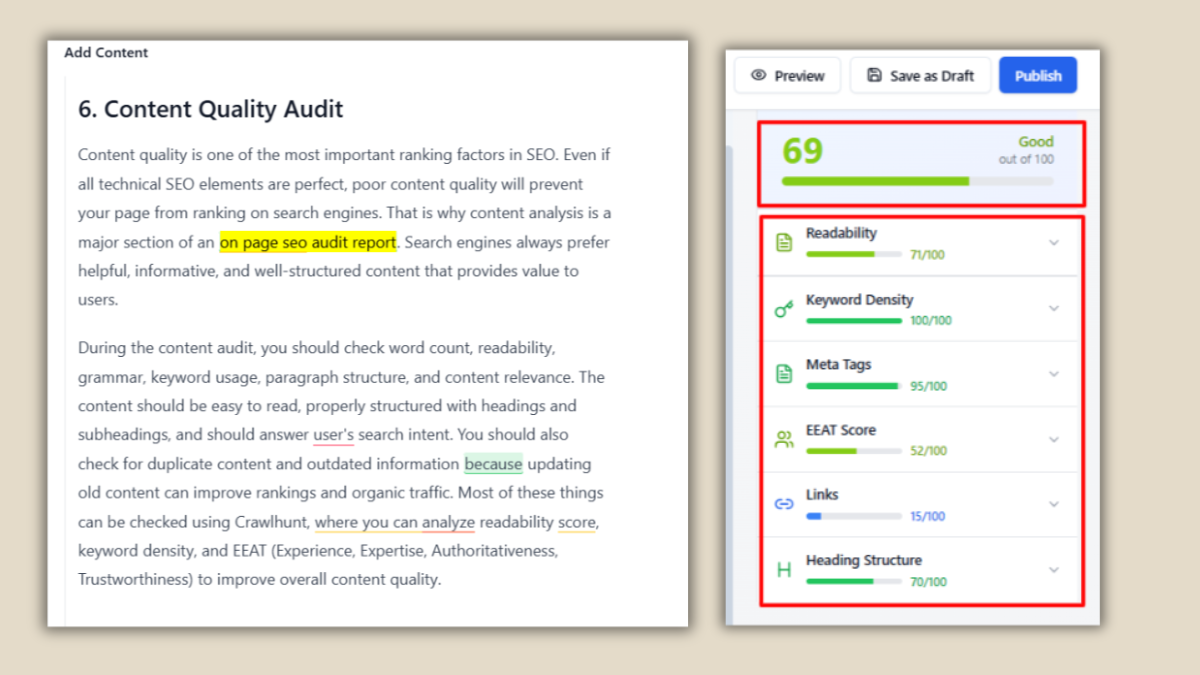Click the highlighted 'on page seo audit report' phrase
The width and height of the screenshot is (1200, 675).
coord(308,242)
